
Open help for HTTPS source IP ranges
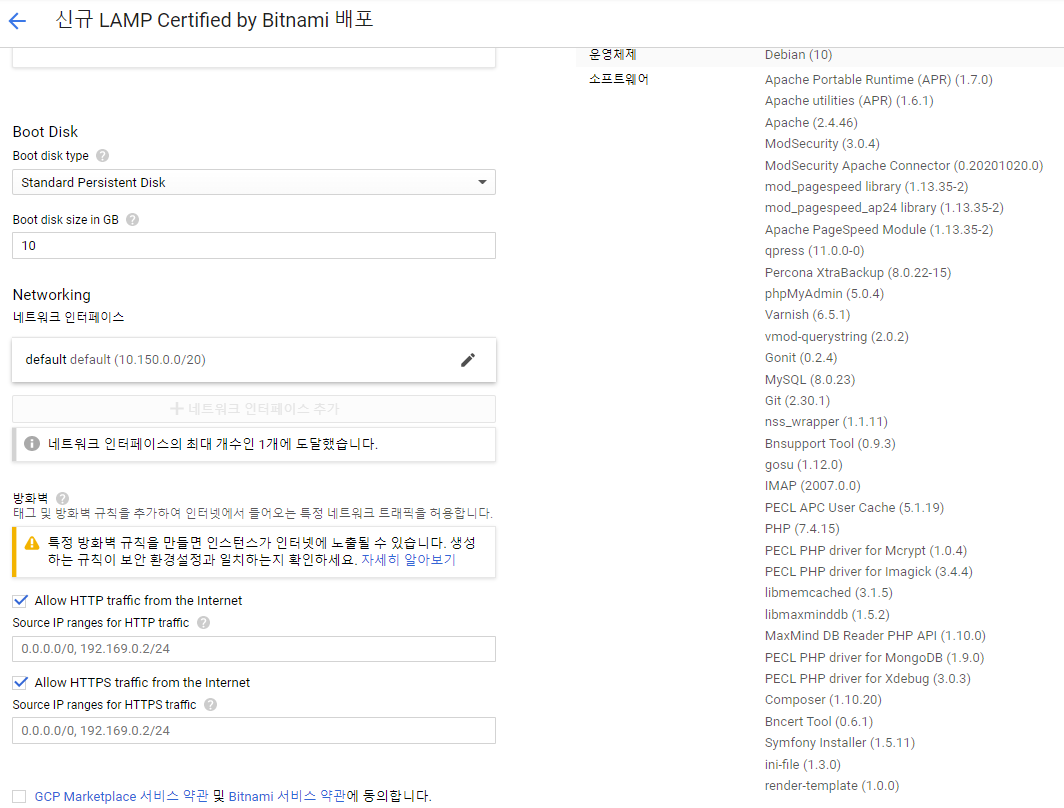point(210,705)
